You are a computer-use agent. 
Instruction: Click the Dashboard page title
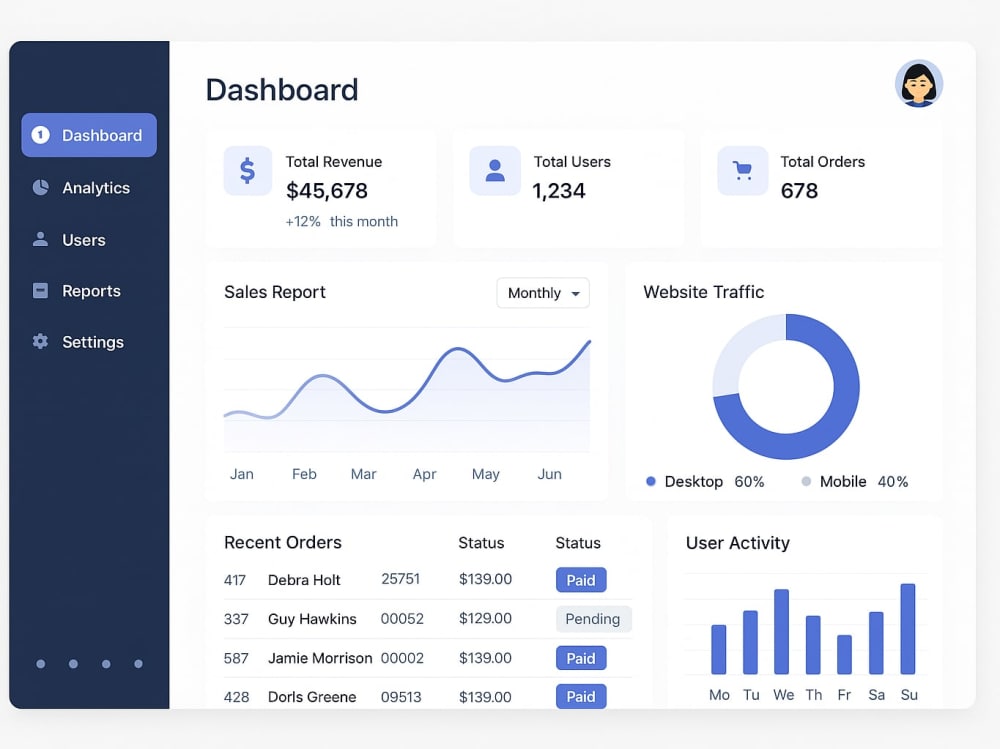click(282, 89)
